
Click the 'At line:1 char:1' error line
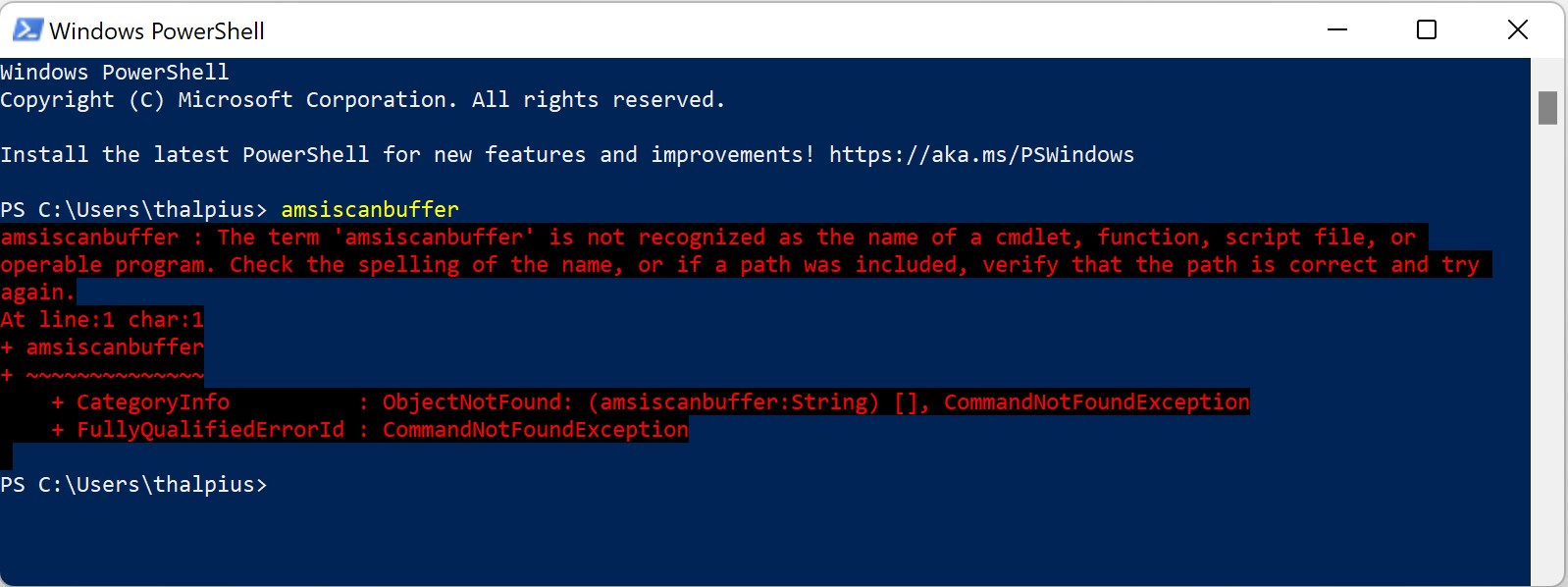[103, 319]
